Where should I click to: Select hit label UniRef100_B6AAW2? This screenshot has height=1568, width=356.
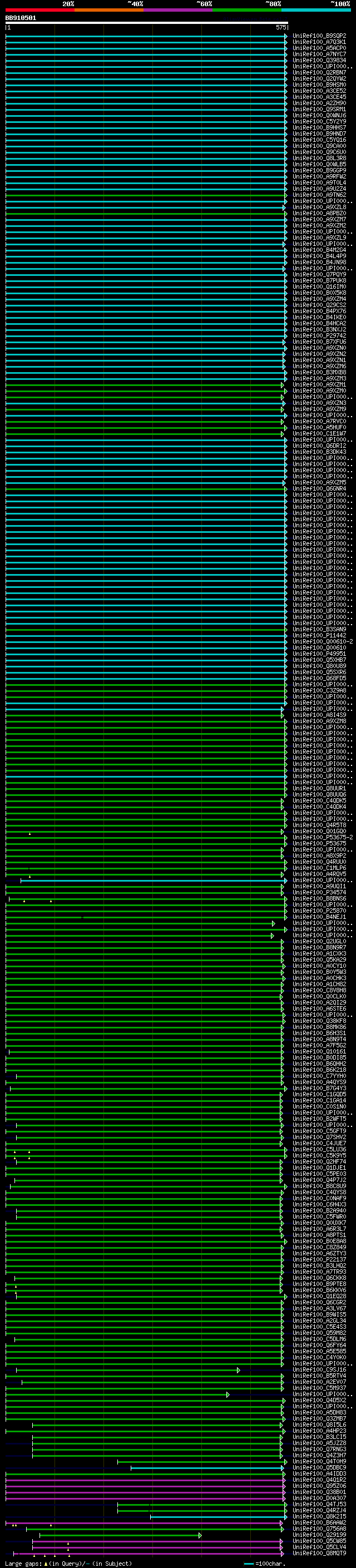coord(319,1522)
